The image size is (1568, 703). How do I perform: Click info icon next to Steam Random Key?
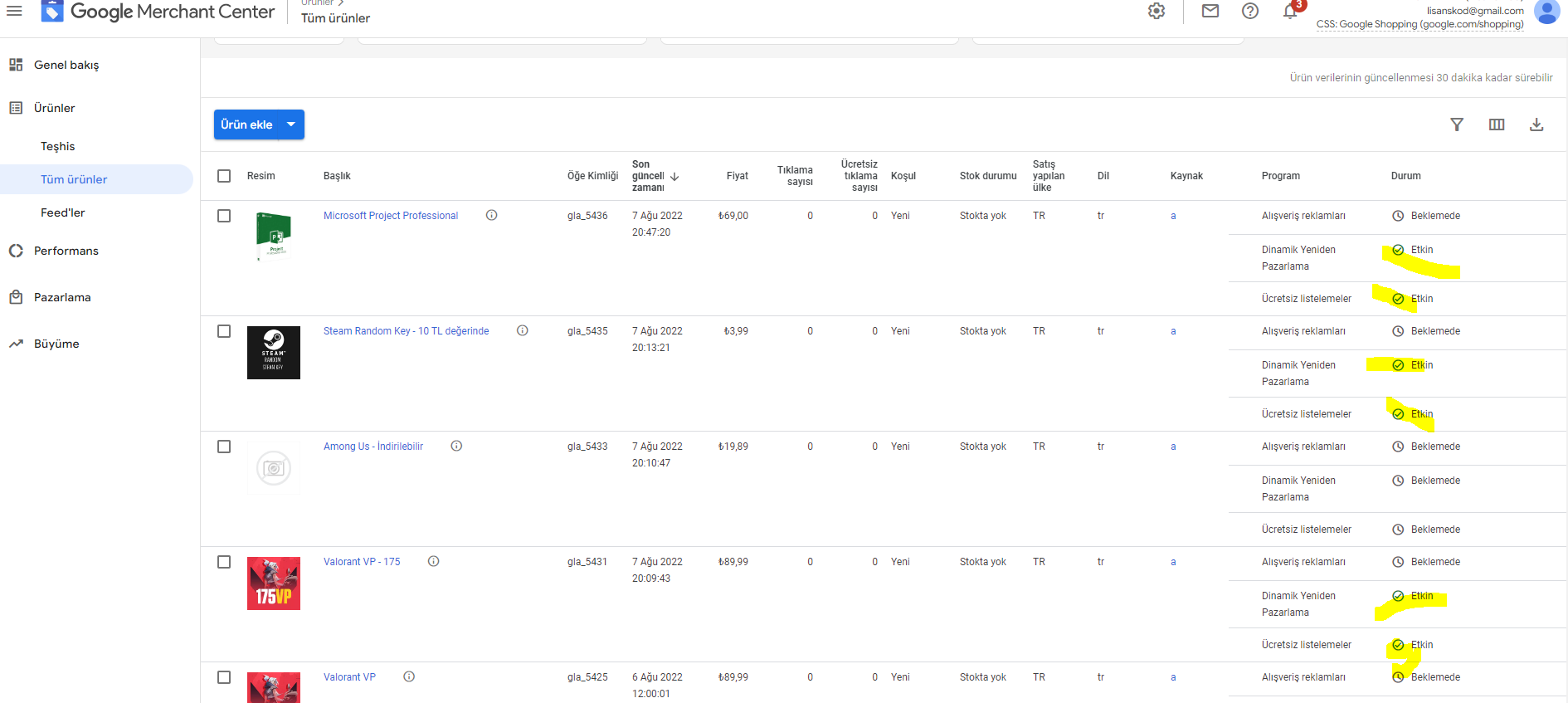tap(523, 330)
